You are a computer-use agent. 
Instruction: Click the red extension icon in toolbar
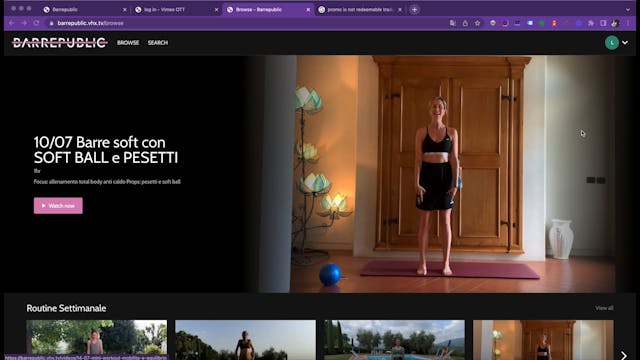554,23
